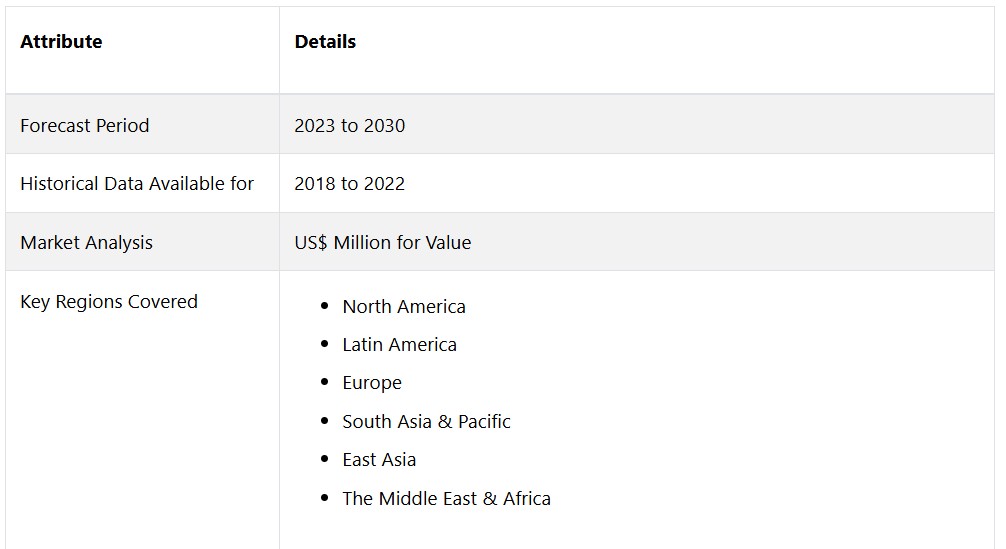Click the bullet beside North America
This screenshot has height=549, width=1006.
click(x=324, y=306)
